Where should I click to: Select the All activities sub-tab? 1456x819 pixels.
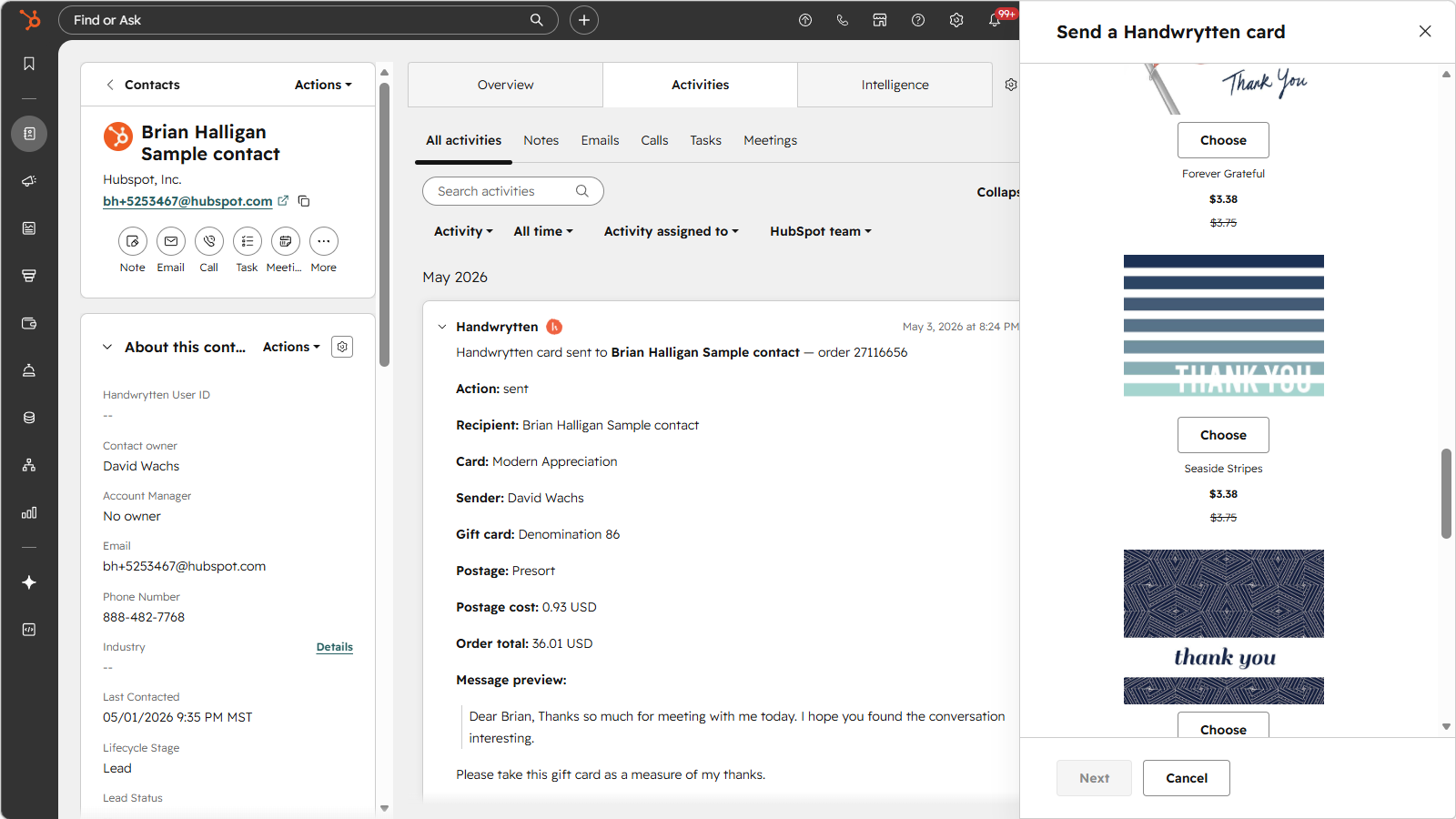[464, 140]
